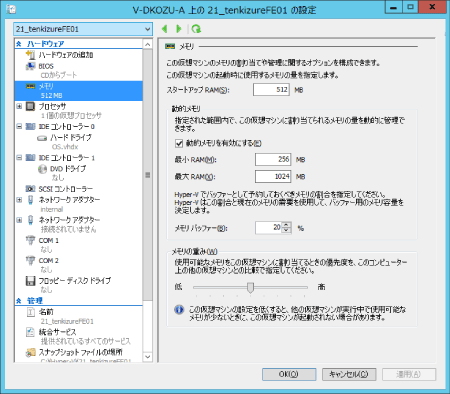Viewport: 450px width, 394px height.
Task: Expand the Processor tree node
Action: click(x=19, y=106)
